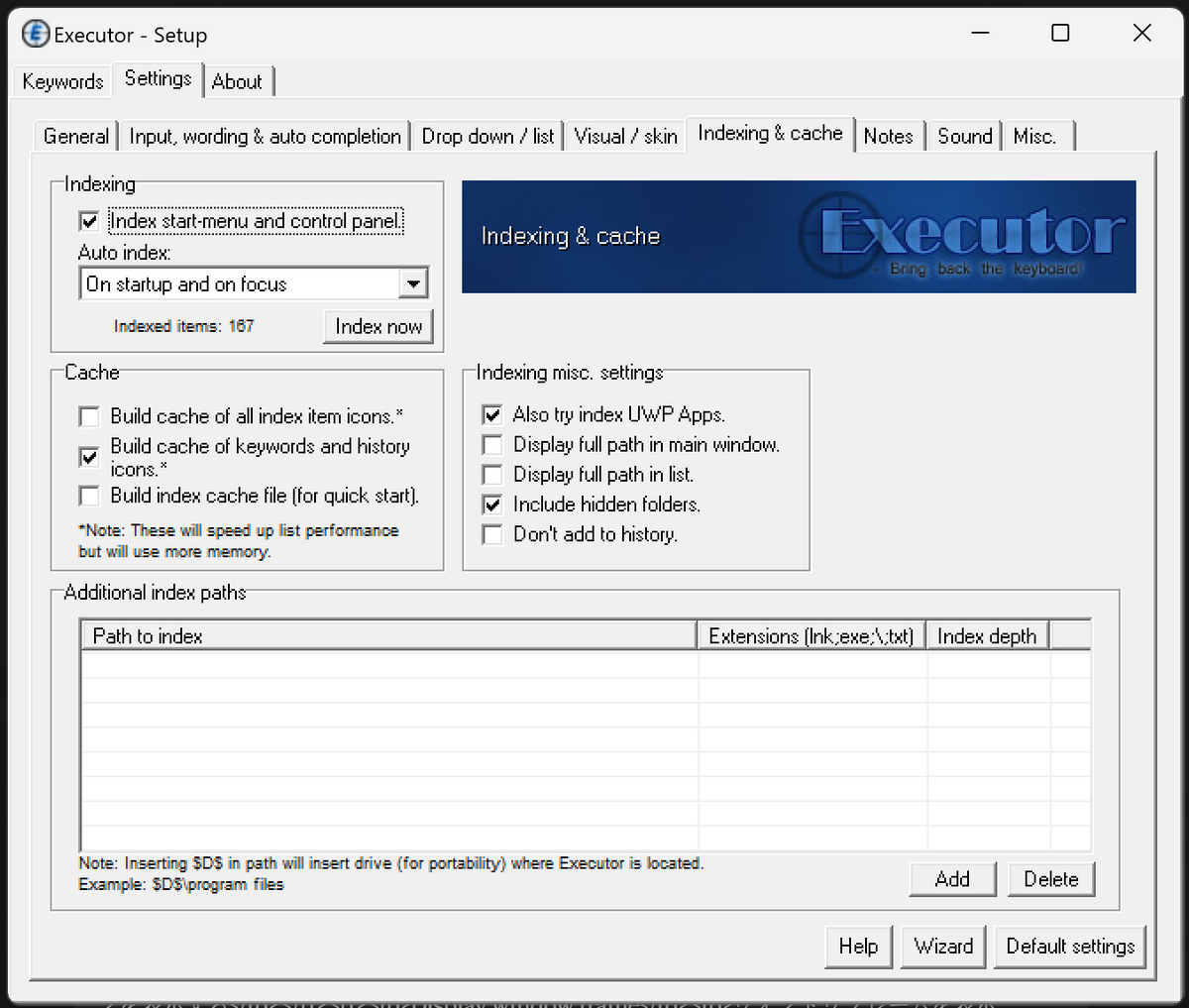Image resolution: width=1189 pixels, height=1008 pixels.
Task: Go to the General settings tab
Action: (x=76, y=136)
